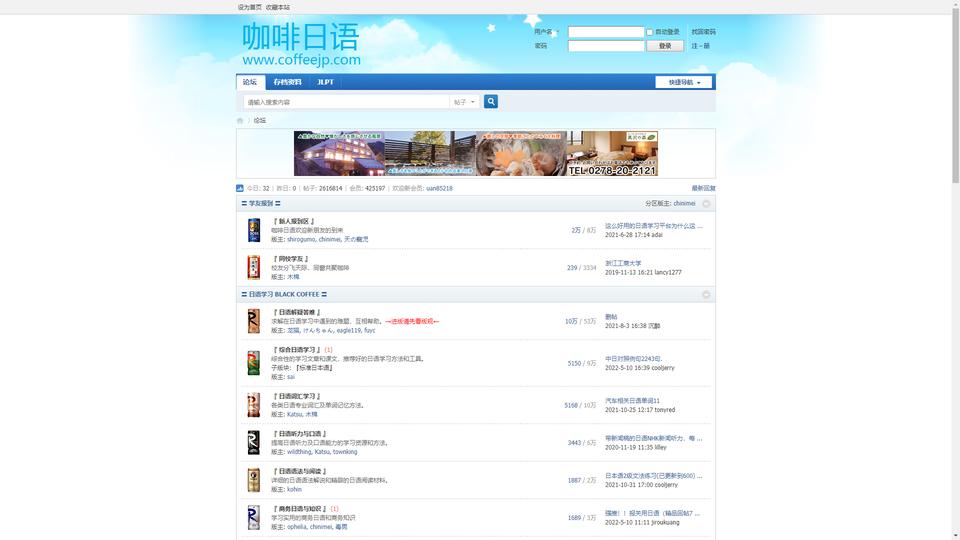Open the 日语语法与阅读 forum can icon

pyautogui.click(x=253, y=480)
